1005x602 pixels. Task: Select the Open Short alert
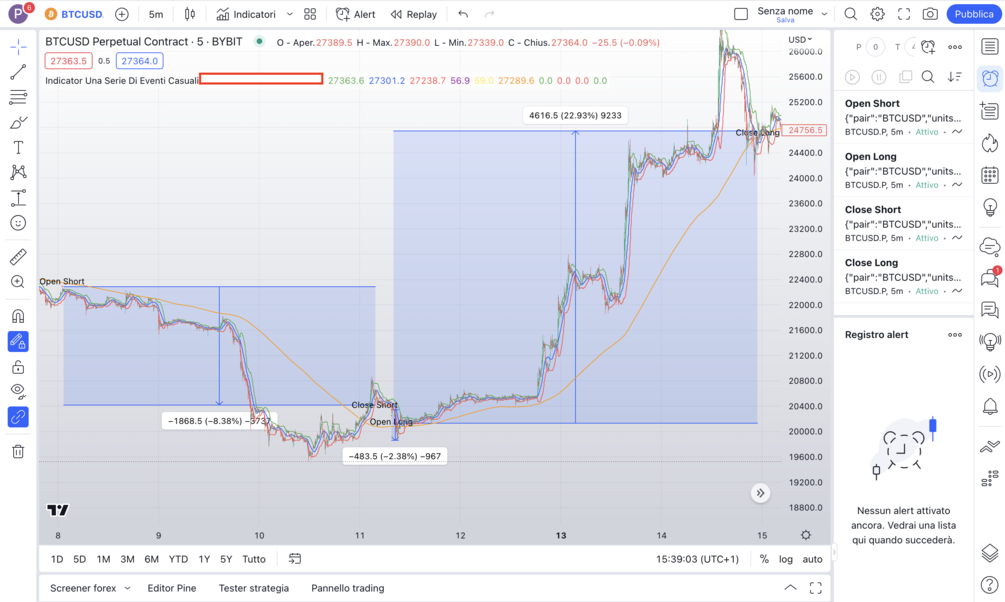coord(904,117)
